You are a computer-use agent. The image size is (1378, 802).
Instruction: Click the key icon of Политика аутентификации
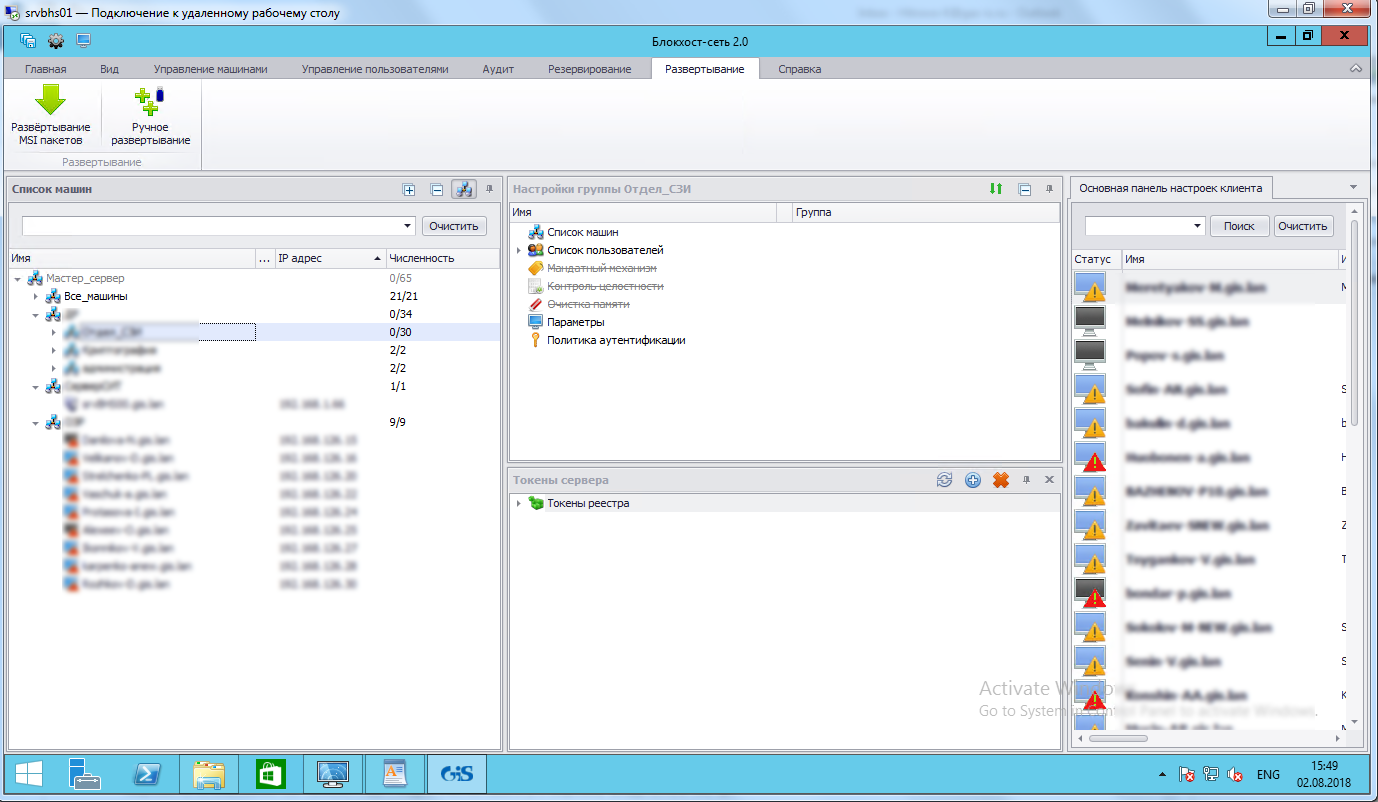click(535, 340)
